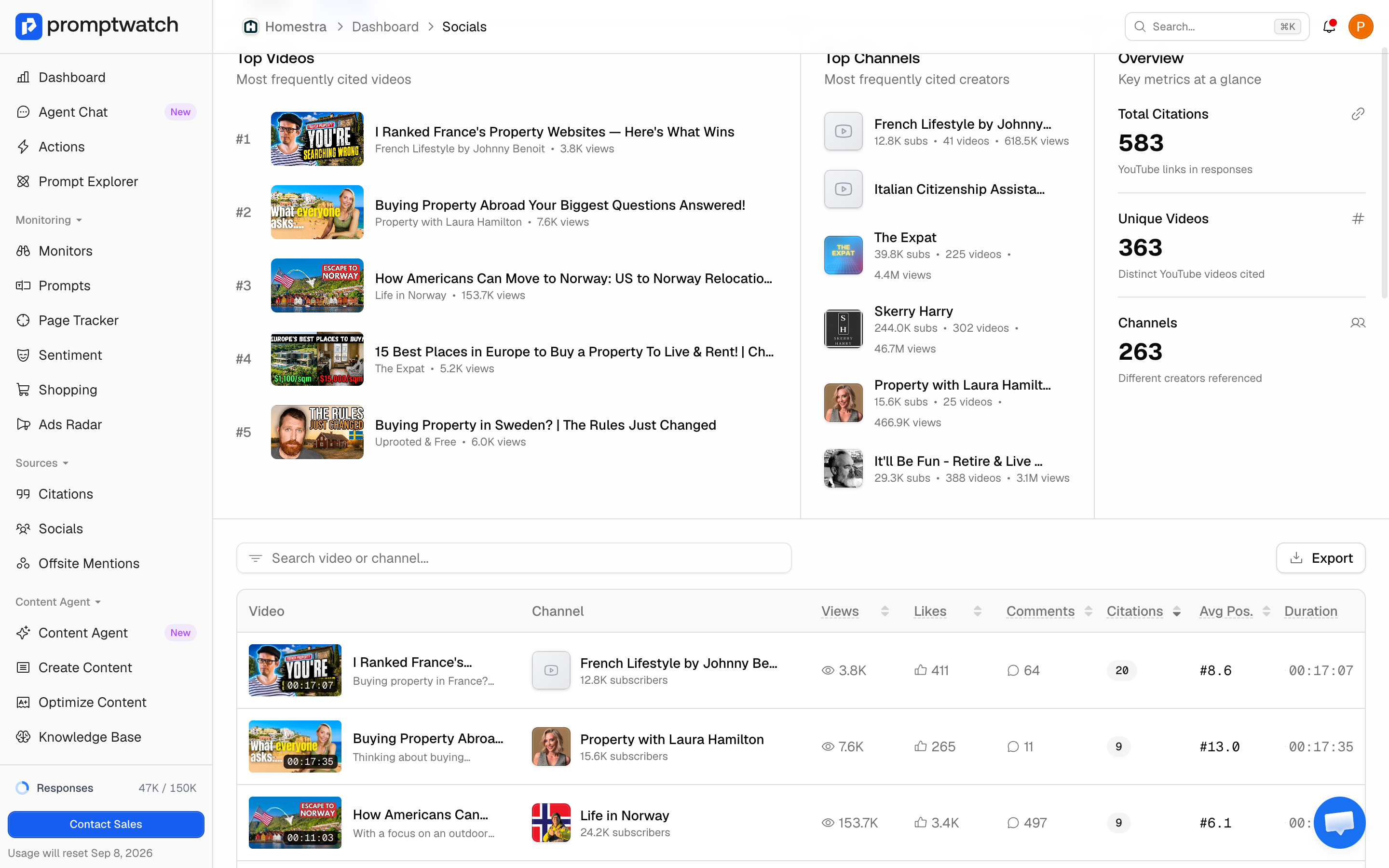Click Italian Citizenship Assistance channel icon
The image size is (1389, 868).
[843, 189]
